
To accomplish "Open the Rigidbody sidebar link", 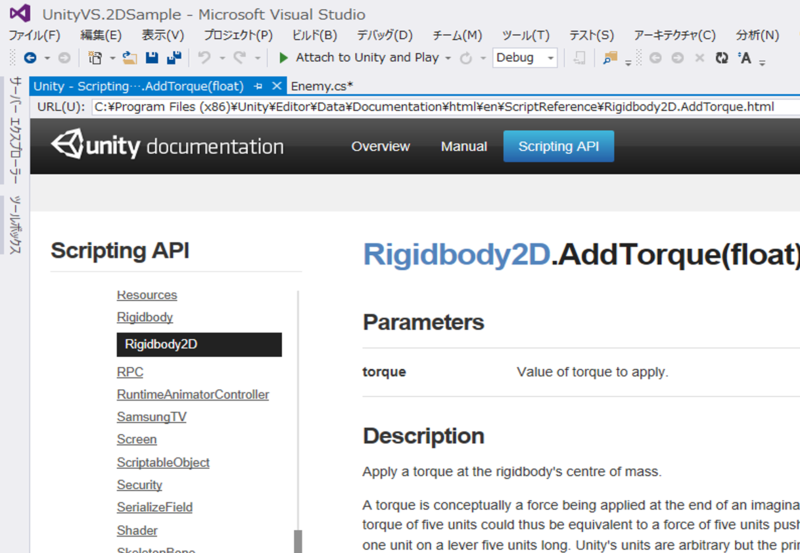I will coord(145,317).
